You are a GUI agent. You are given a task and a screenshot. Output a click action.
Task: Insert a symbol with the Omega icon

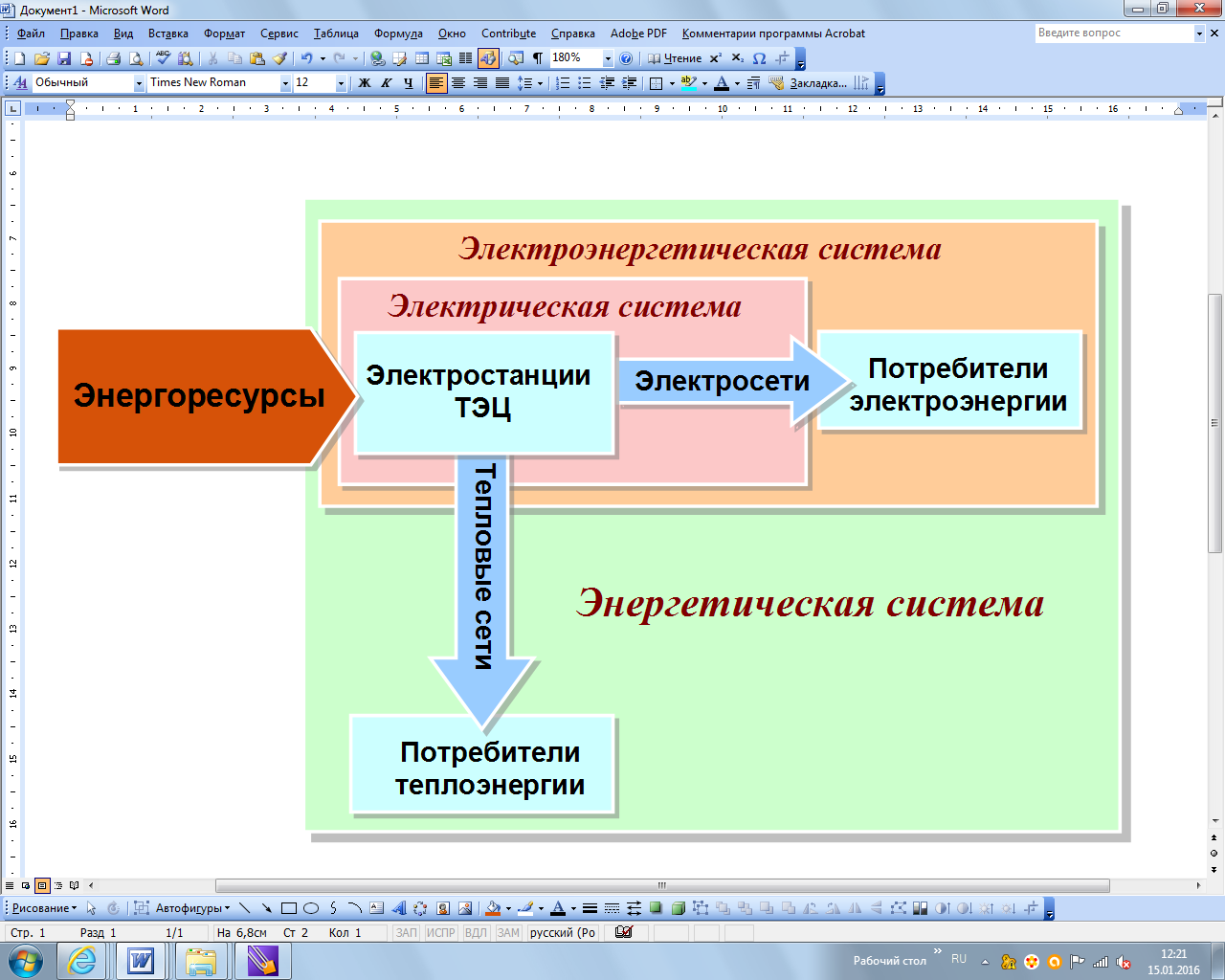[760, 58]
